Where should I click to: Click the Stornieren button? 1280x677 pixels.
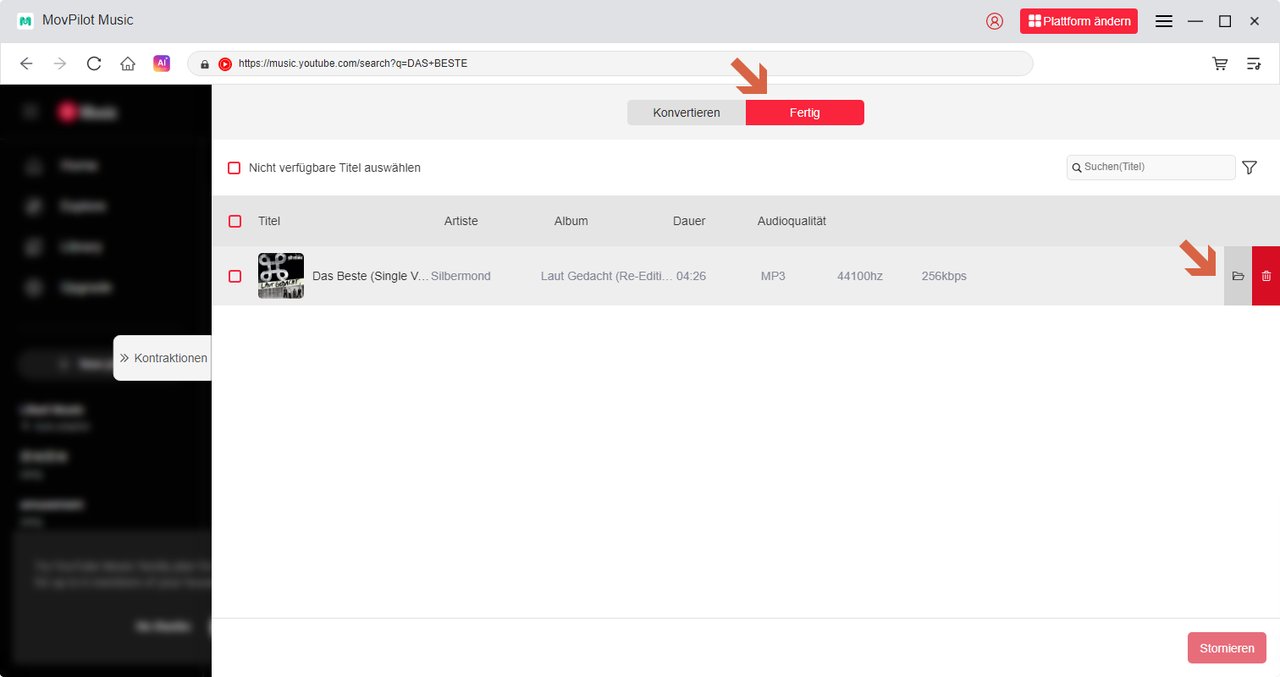tap(1227, 648)
